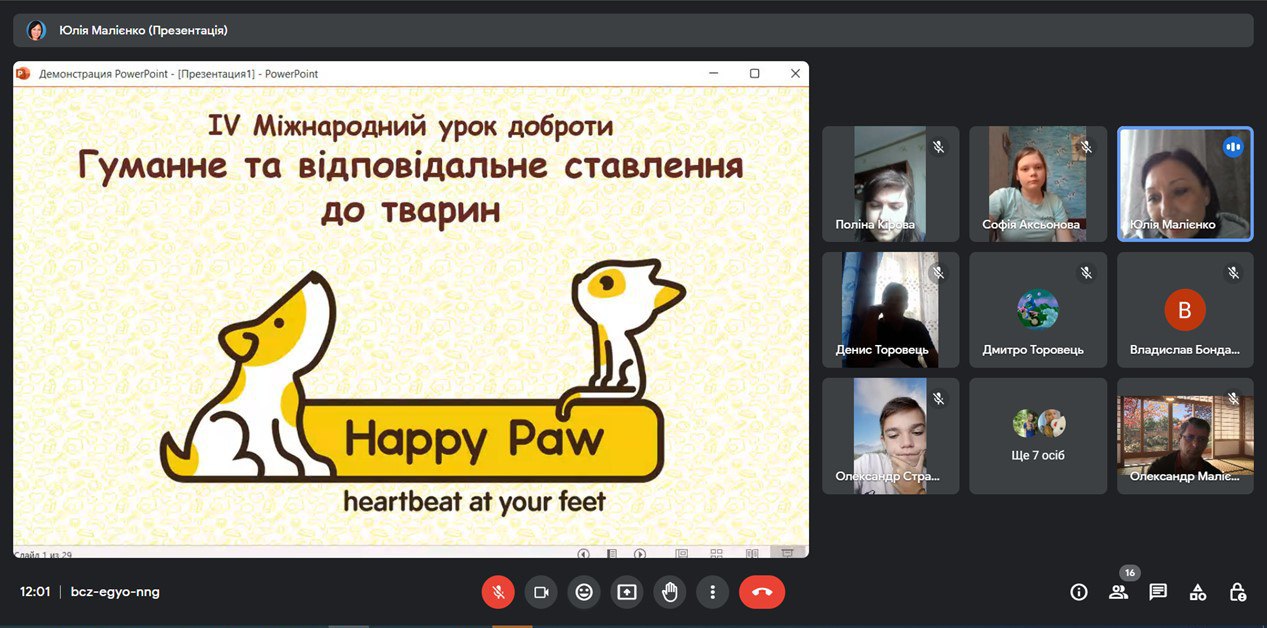Leave the call with the red hang-up button
The width and height of the screenshot is (1267, 628).
pyautogui.click(x=762, y=592)
